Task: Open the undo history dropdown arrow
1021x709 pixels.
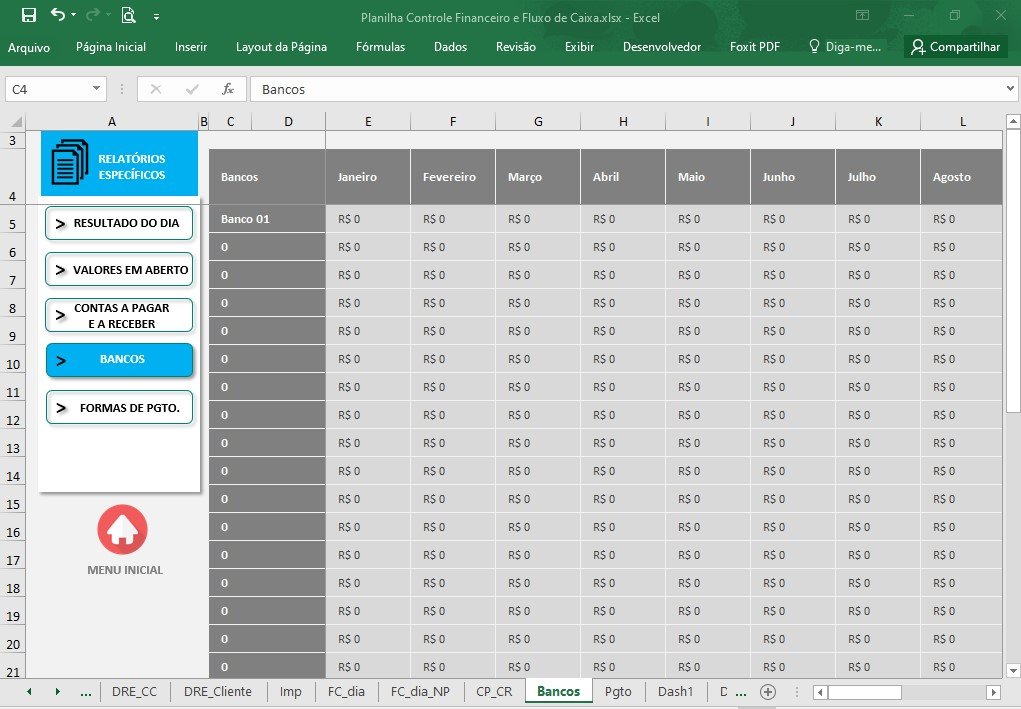Action: [74, 15]
